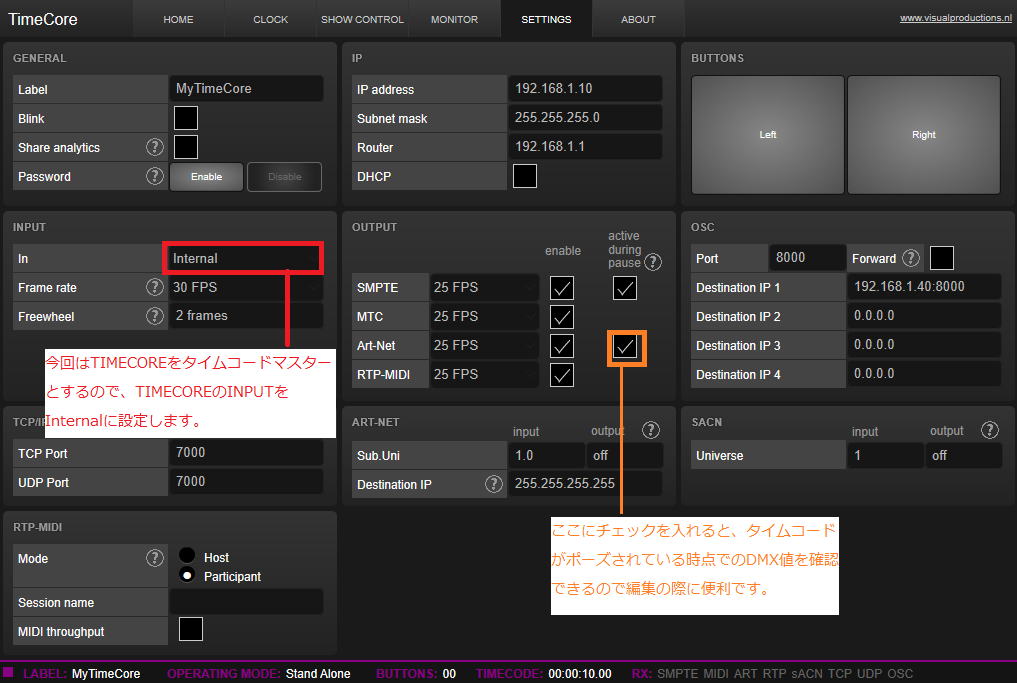Click the Art-Net Sub.Uni output field
This screenshot has width=1017, height=683.
pyautogui.click(x=625, y=455)
